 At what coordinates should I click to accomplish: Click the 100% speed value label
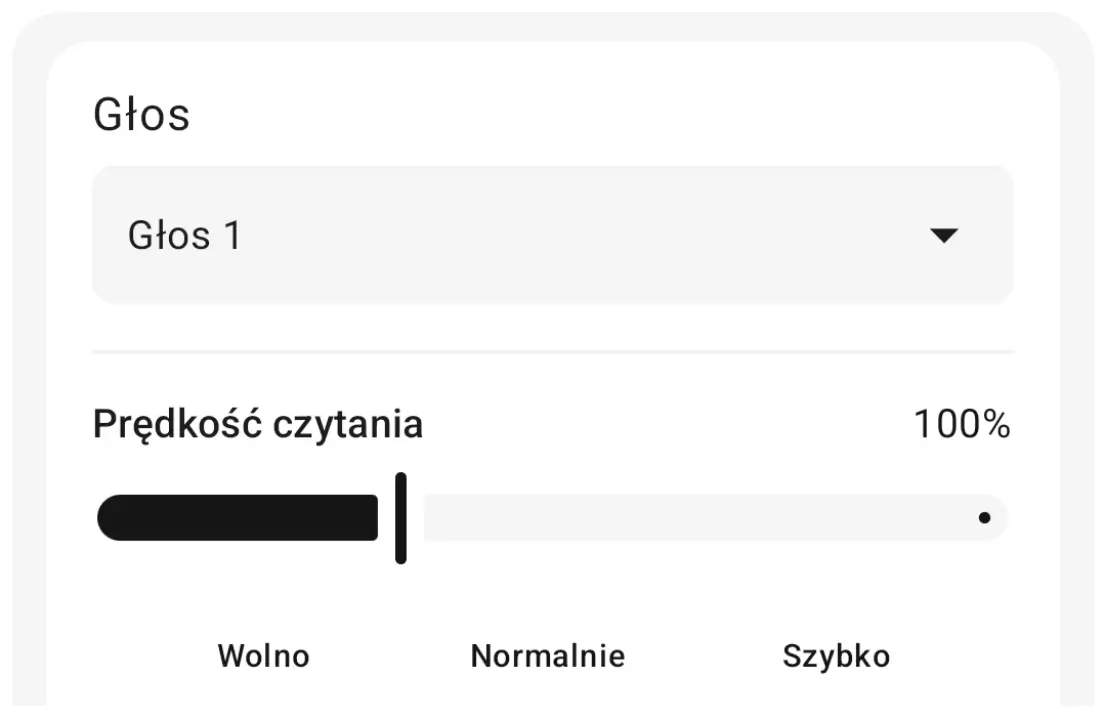point(961,424)
